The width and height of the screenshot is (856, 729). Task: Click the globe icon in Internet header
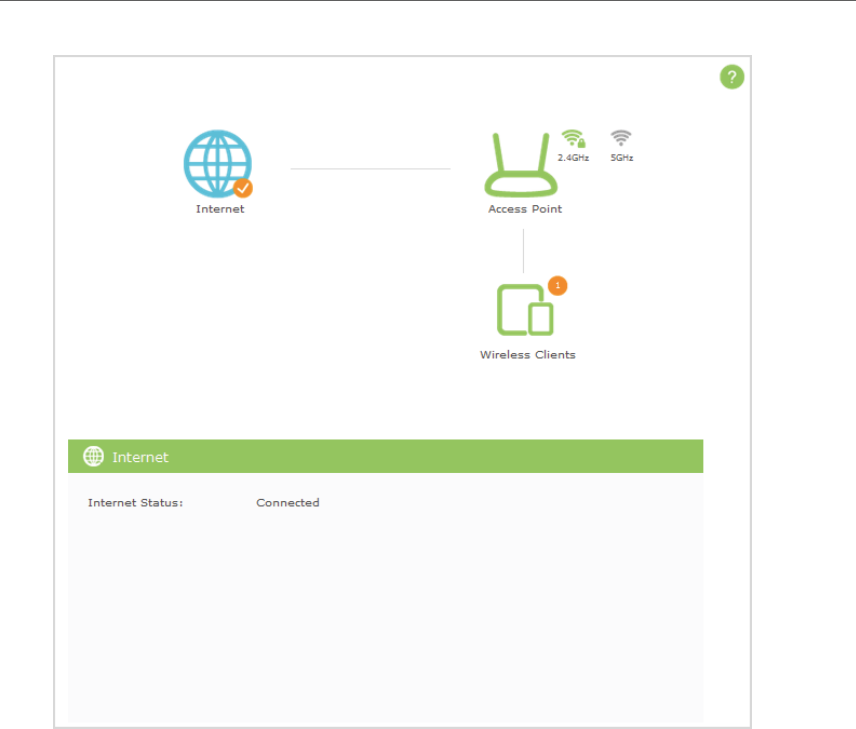(x=93, y=457)
